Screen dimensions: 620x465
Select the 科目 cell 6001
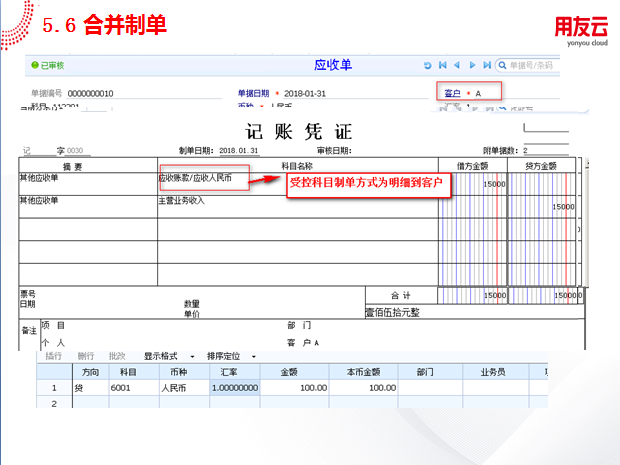click(x=134, y=388)
